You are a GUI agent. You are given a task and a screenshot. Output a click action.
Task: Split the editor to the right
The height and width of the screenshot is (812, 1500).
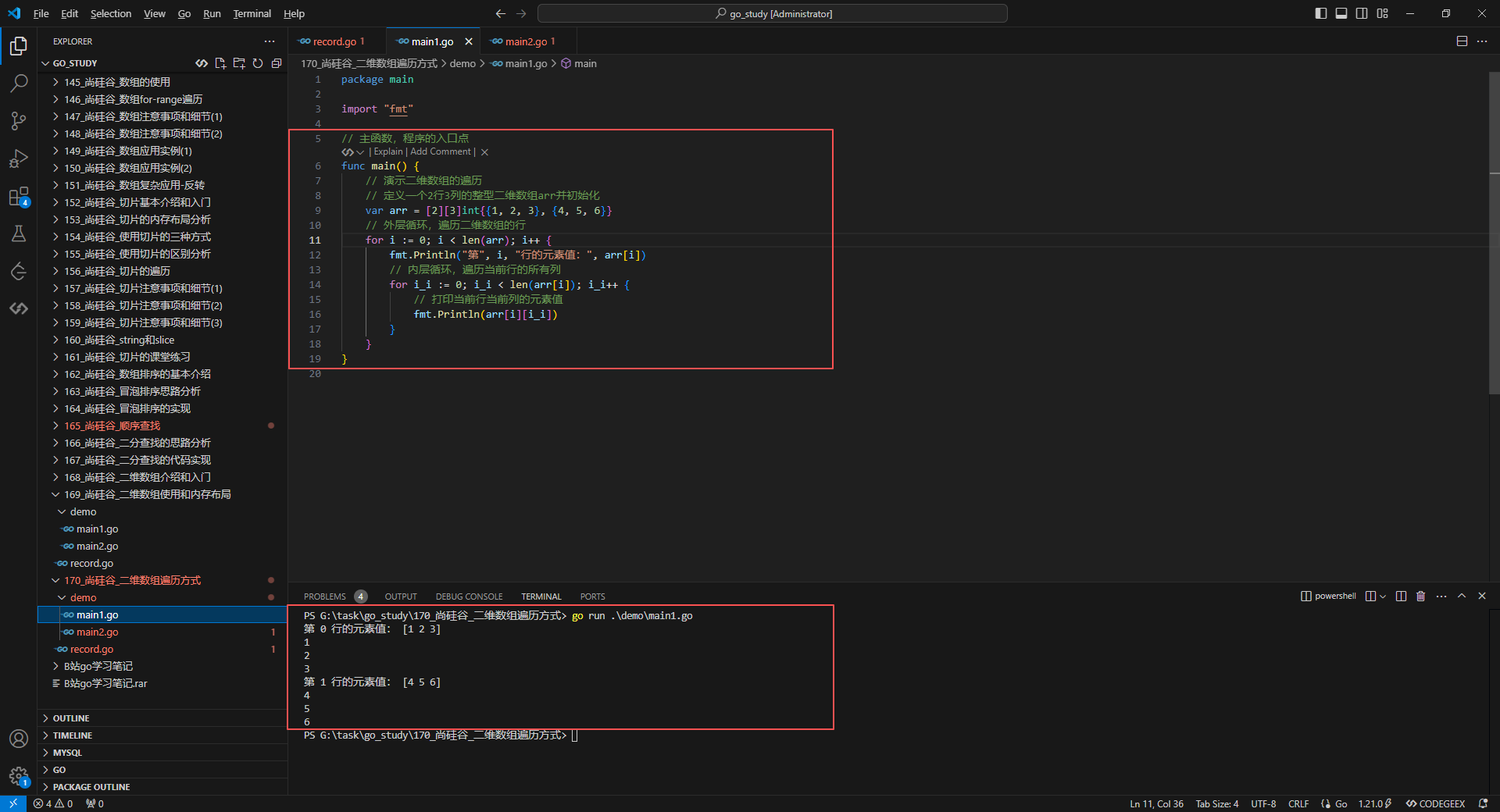pos(1462,41)
